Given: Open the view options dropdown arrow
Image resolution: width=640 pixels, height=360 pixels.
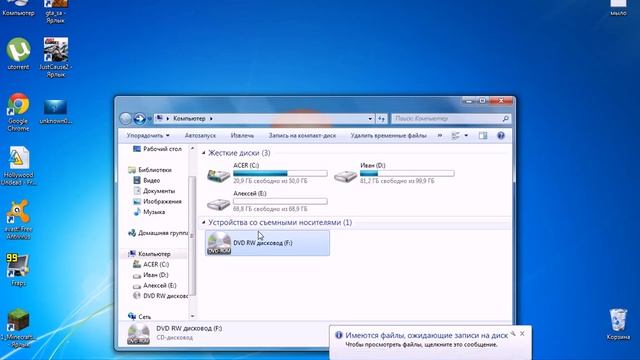Looking at the screenshot, I should click(466, 136).
